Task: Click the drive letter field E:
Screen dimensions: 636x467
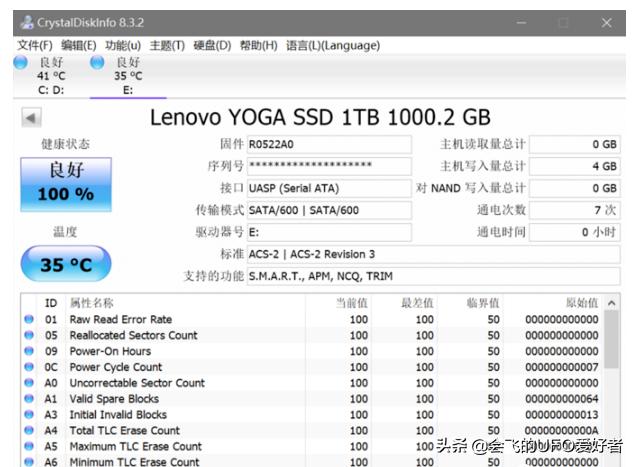Action: coord(329,232)
